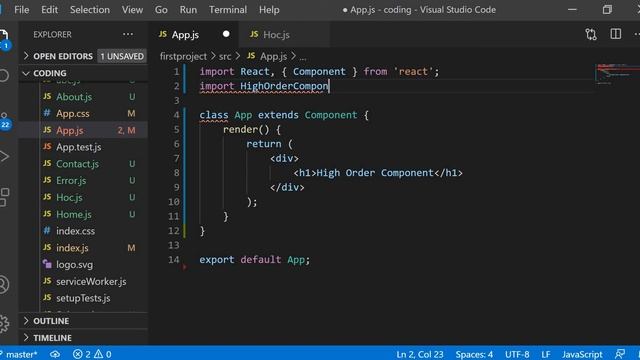Click line number 14 in the gutter
The width and height of the screenshot is (640, 360).
click(173, 260)
